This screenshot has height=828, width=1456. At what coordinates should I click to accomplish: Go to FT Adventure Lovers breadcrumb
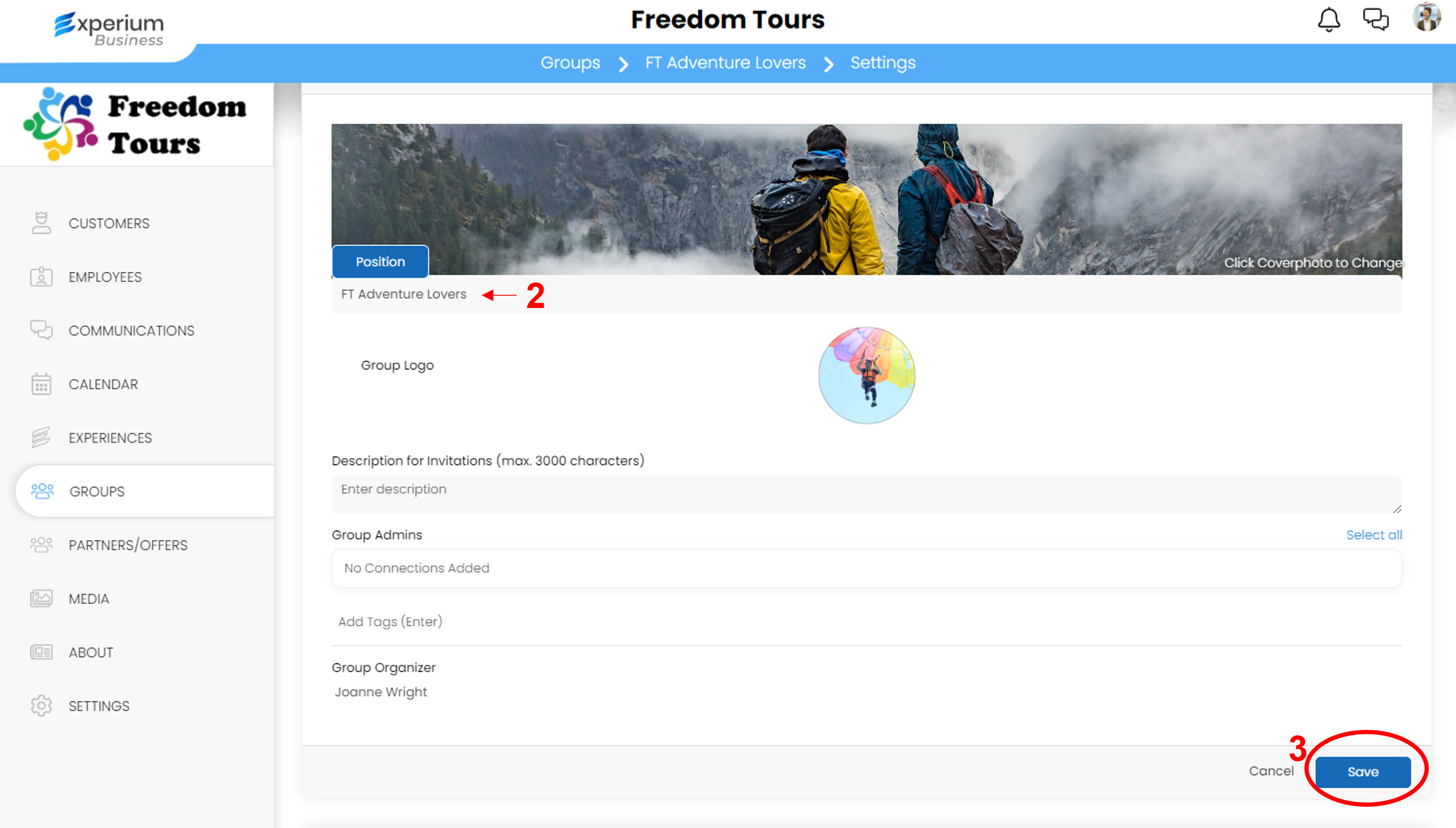(x=725, y=62)
